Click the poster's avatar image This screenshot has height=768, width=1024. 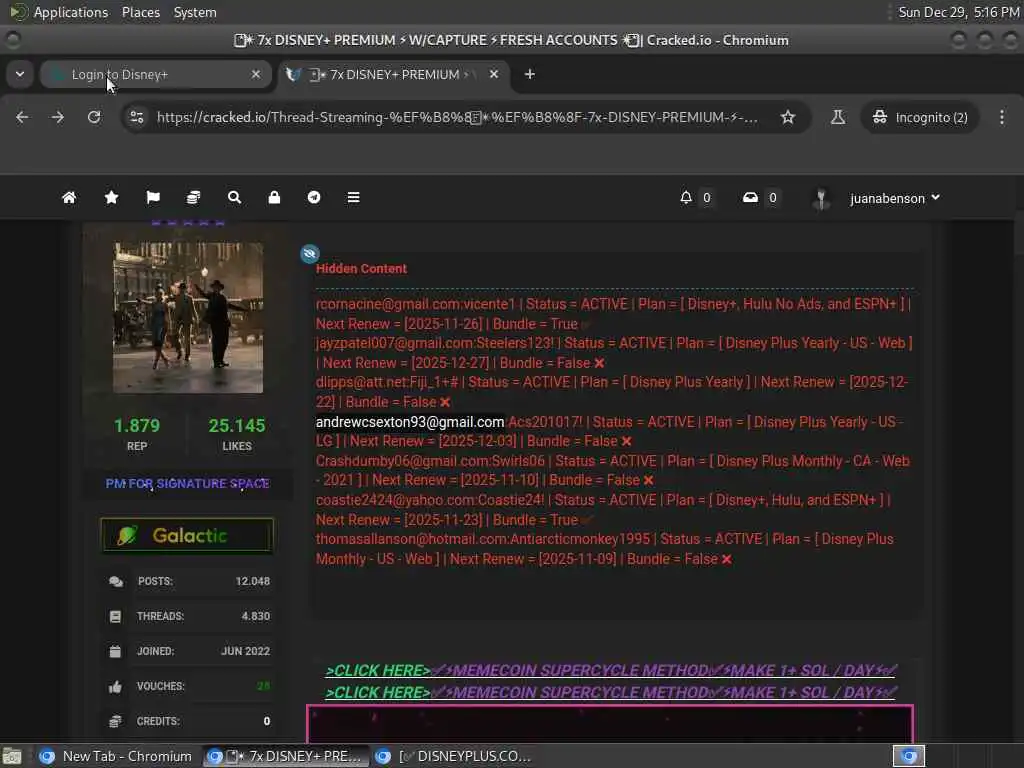188,317
